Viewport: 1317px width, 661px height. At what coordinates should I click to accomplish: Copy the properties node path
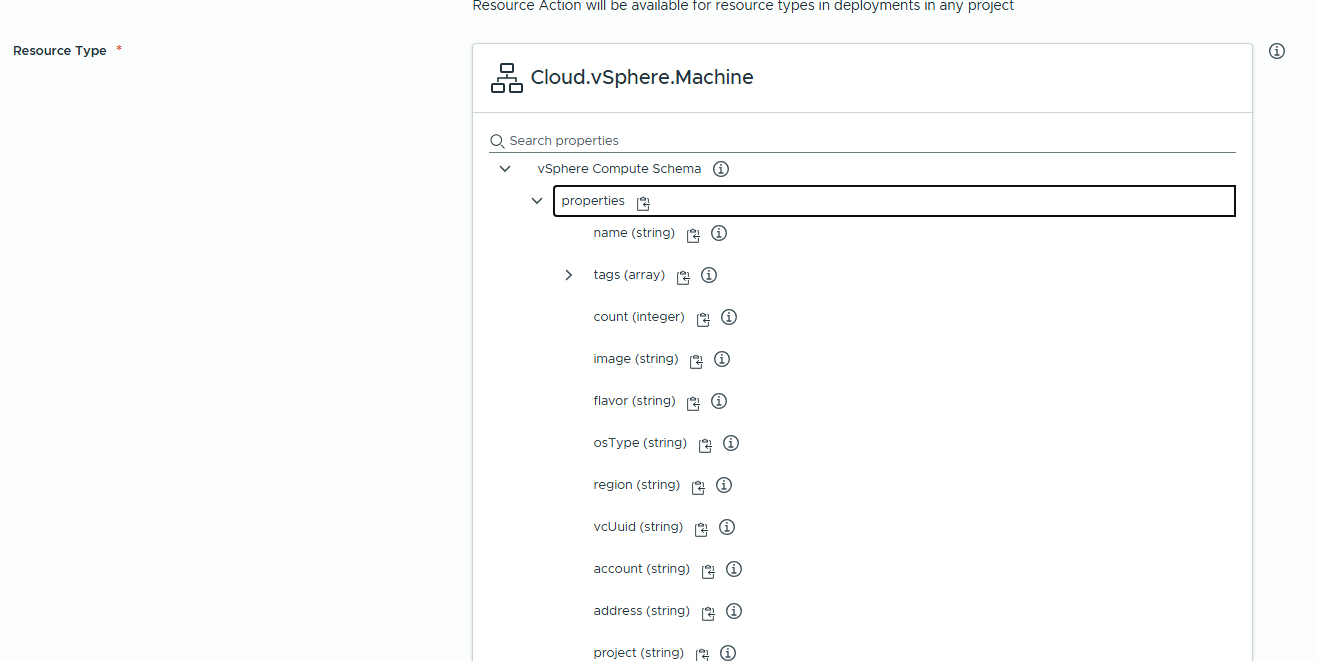tap(643, 203)
